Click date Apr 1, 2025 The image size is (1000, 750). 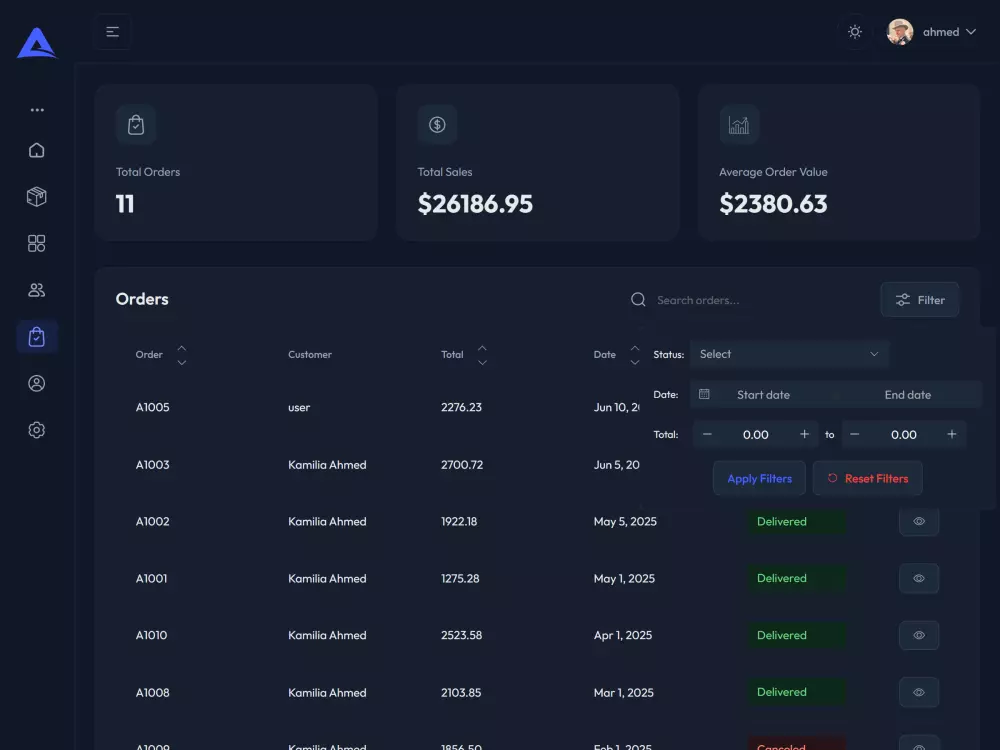pyautogui.click(x=623, y=635)
